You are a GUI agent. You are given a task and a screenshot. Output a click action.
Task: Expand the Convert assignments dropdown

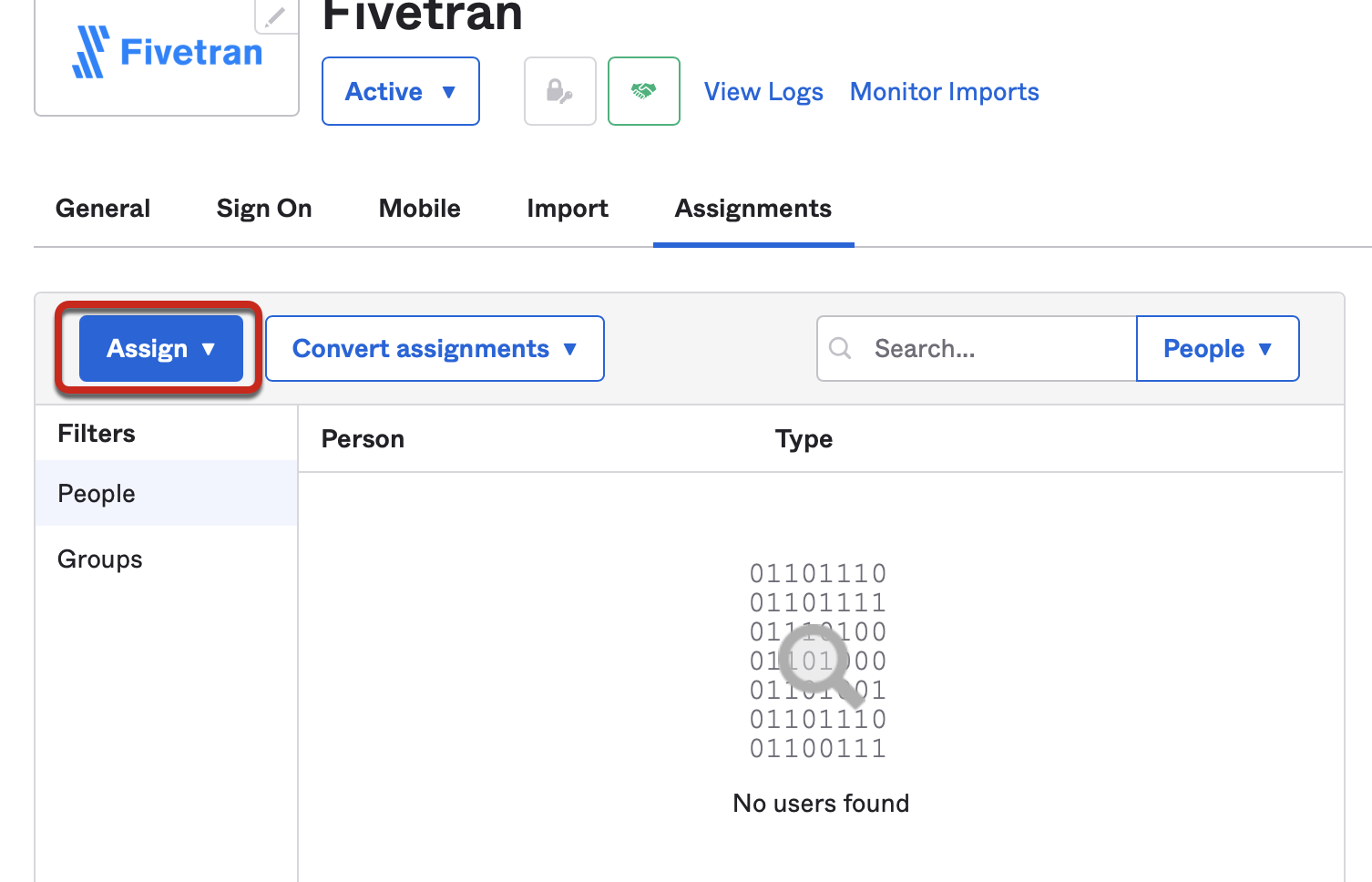click(x=435, y=349)
